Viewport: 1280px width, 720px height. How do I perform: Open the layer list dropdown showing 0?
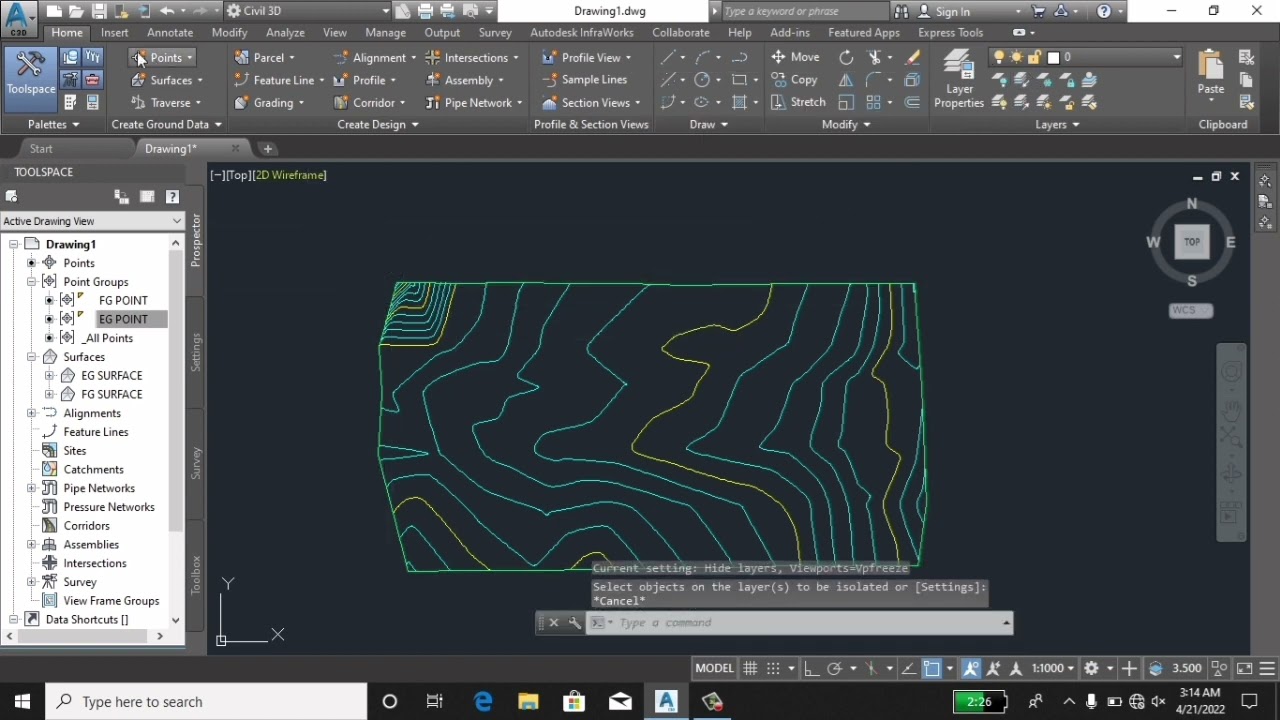[x=1176, y=57]
